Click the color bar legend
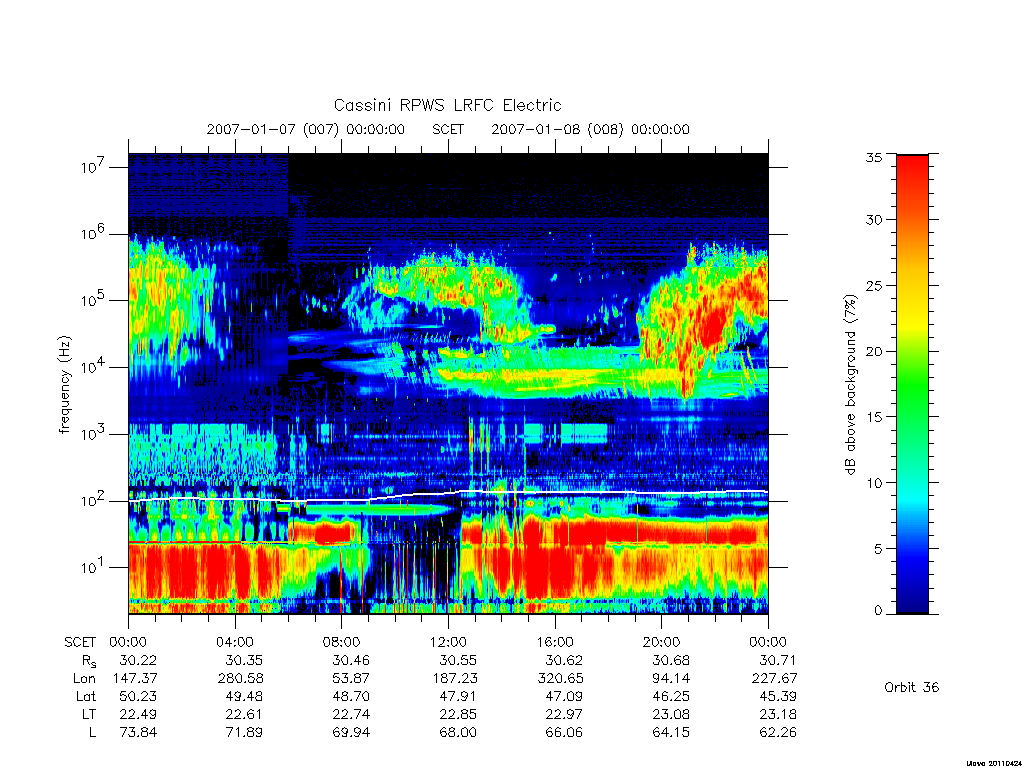Image resolution: width=1024 pixels, height=768 pixels. pos(912,384)
